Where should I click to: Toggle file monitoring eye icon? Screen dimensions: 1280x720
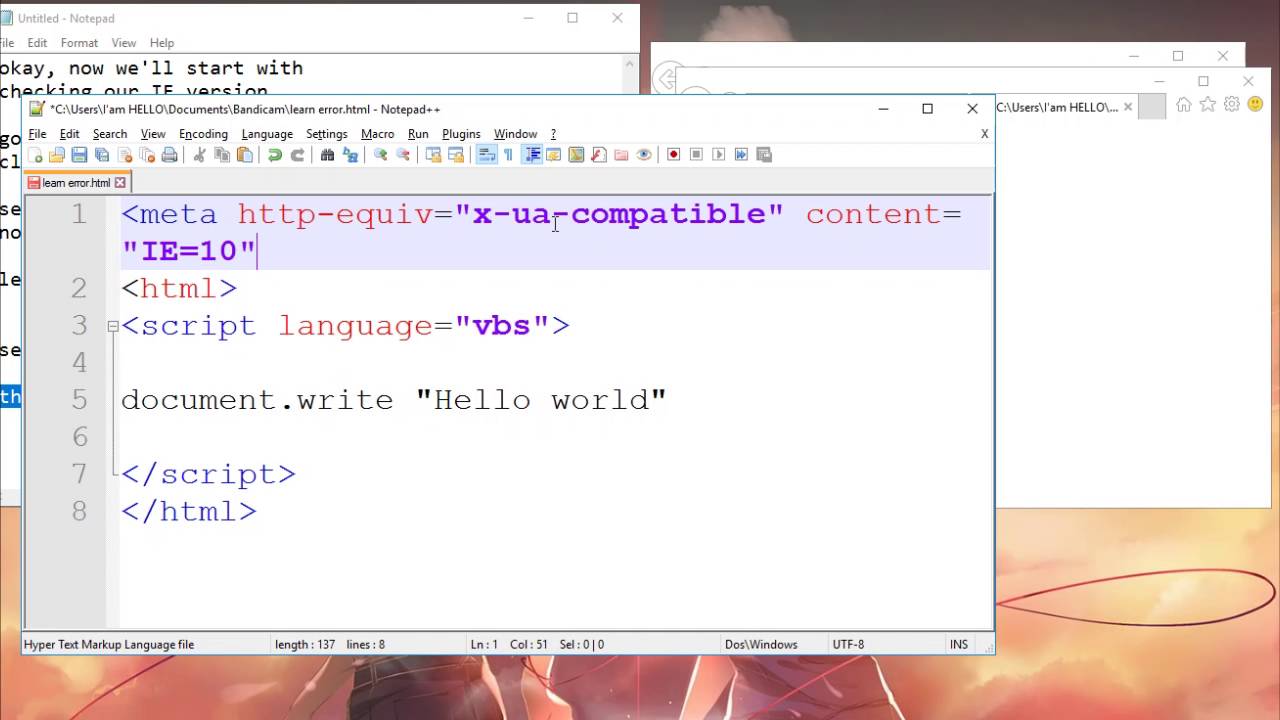(x=644, y=155)
